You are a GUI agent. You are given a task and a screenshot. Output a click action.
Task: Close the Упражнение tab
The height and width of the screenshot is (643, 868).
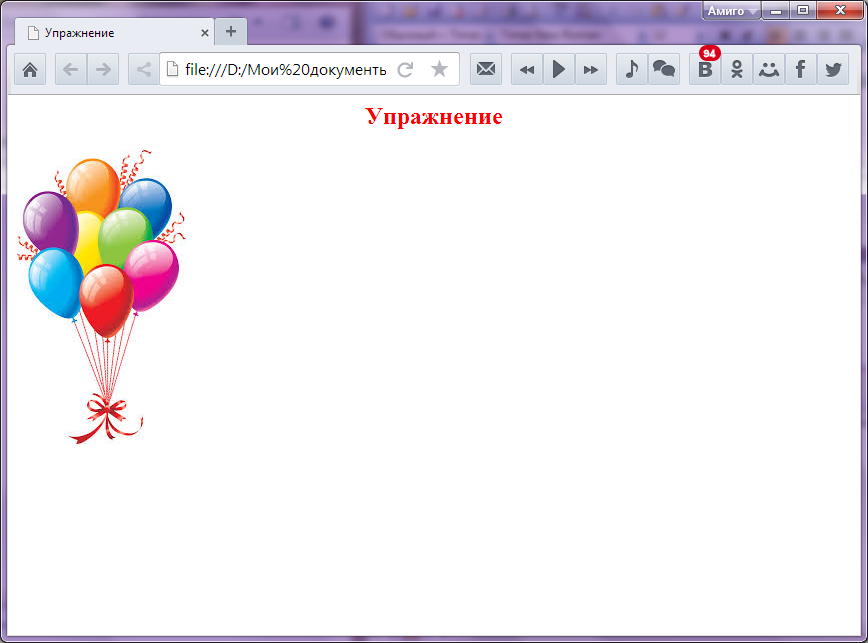[205, 33]
